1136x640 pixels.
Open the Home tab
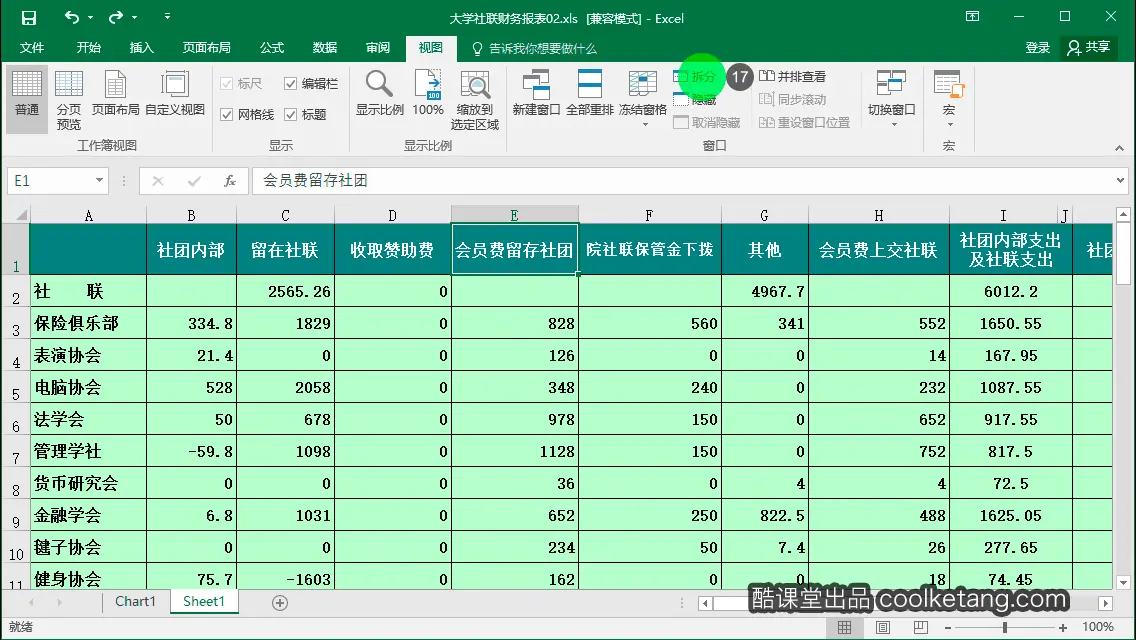[88, 48]
